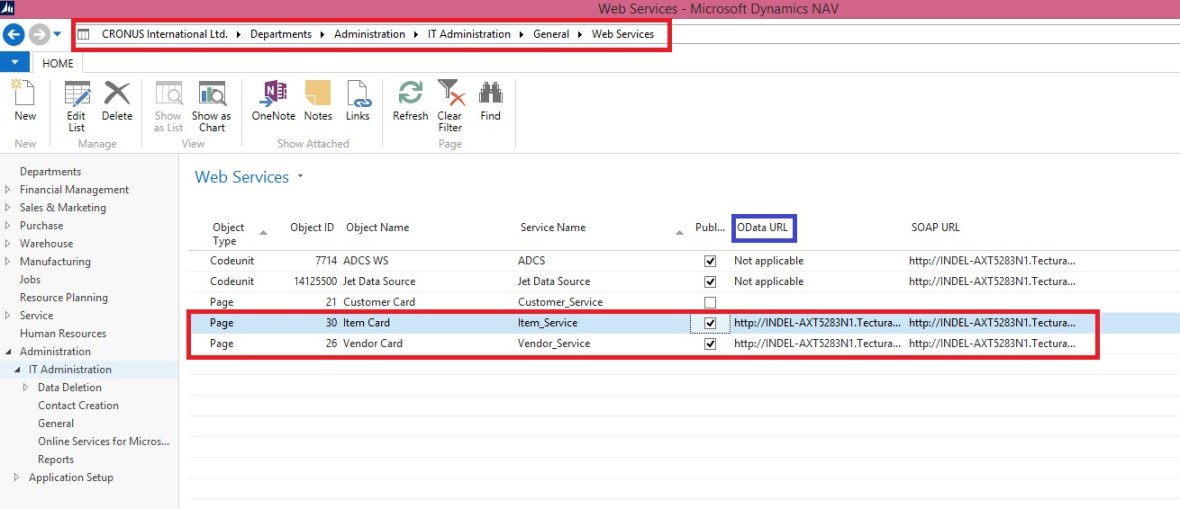Toggle Published checkbox for ADCS

(709, 261)
